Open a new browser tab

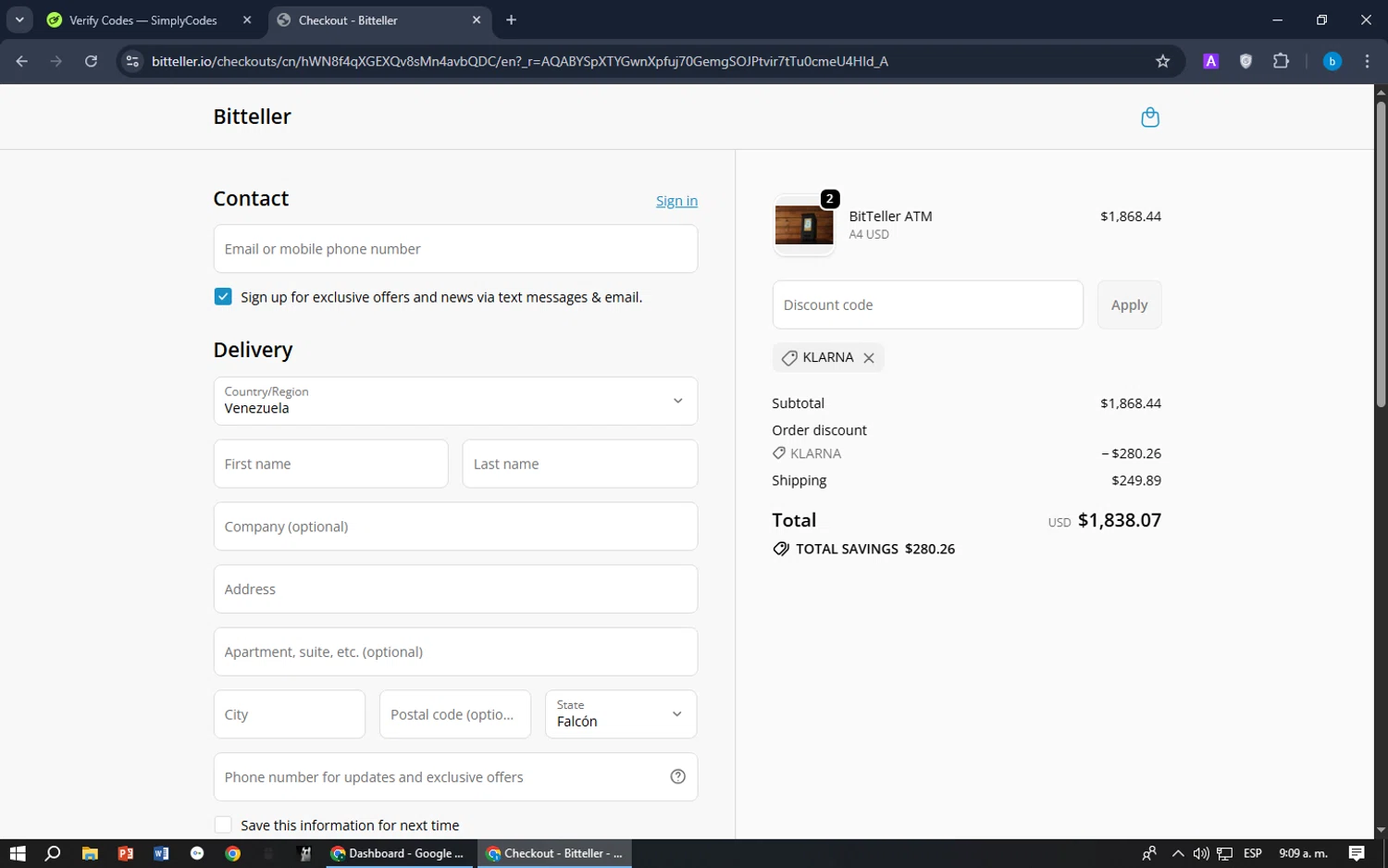click(511, 19)
